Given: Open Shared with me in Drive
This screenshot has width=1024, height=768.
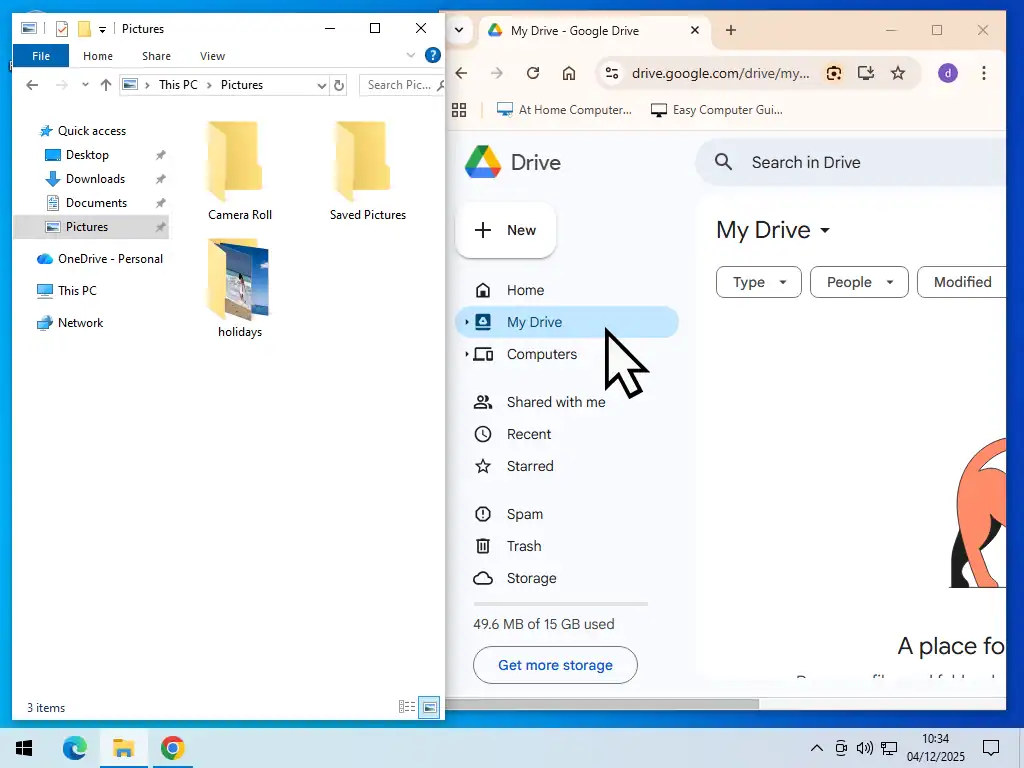Looking at the screenshot, I should point(555,402).
